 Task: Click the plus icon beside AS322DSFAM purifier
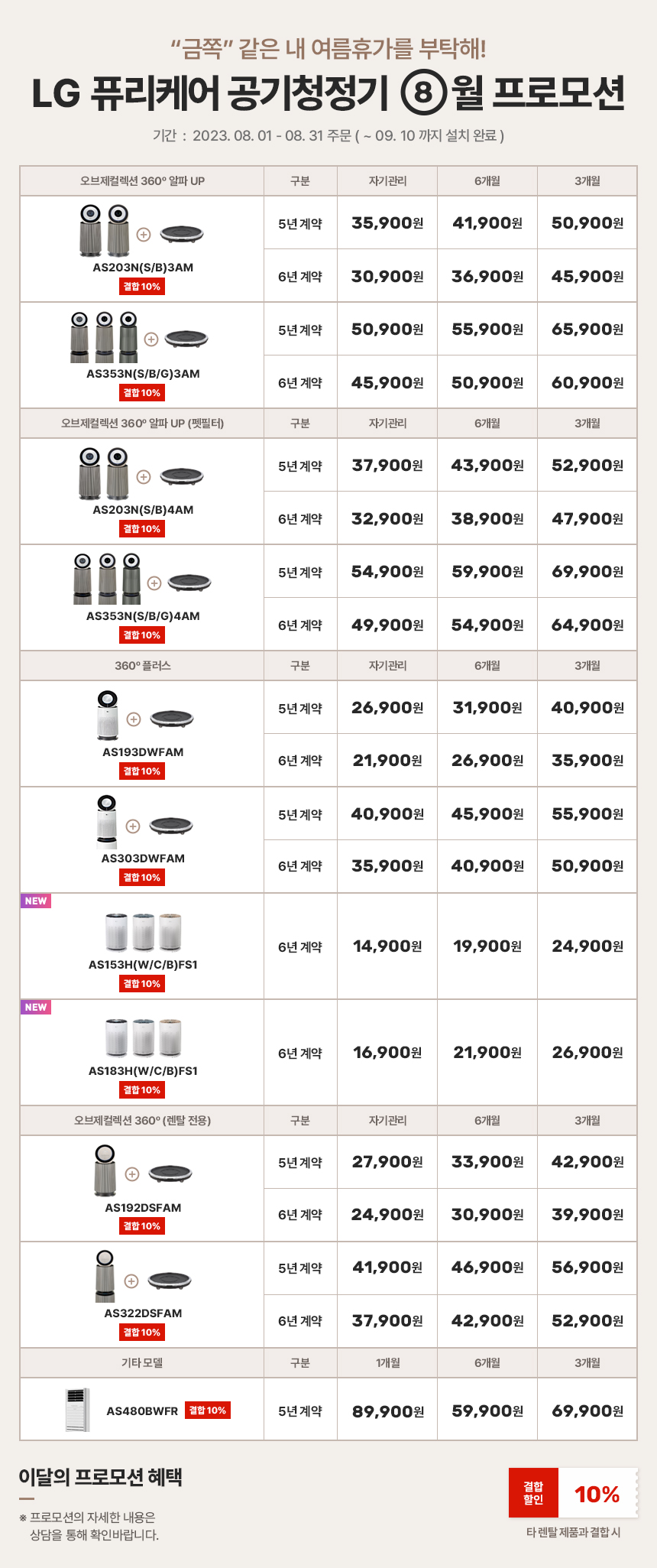pos(131,1281)
